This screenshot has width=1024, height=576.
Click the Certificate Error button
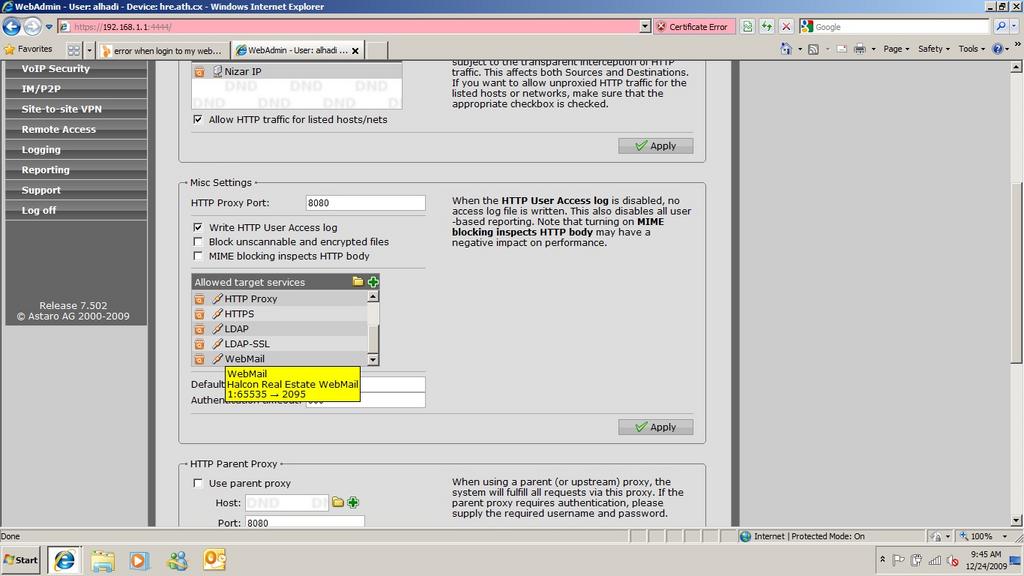[692, 27]
